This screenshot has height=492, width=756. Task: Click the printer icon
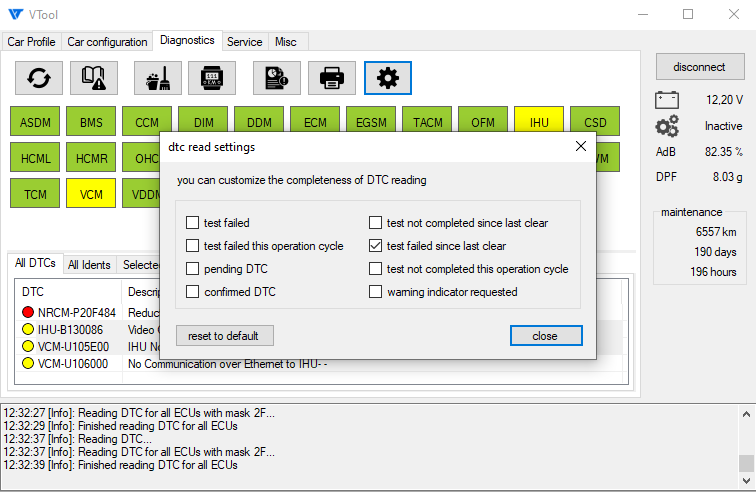(x=331, y=77)
